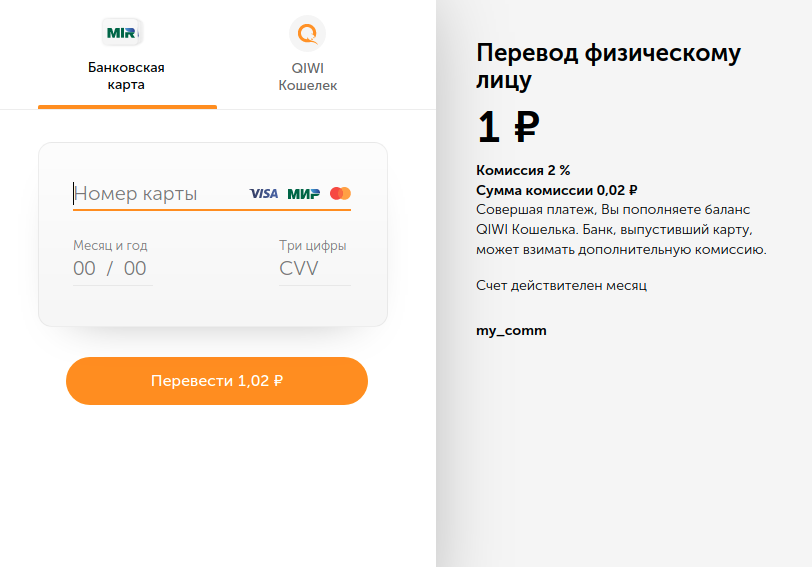Screen dimensions: 812x567
Task: Click the Месяц и год label
Action: coord(110,245)
